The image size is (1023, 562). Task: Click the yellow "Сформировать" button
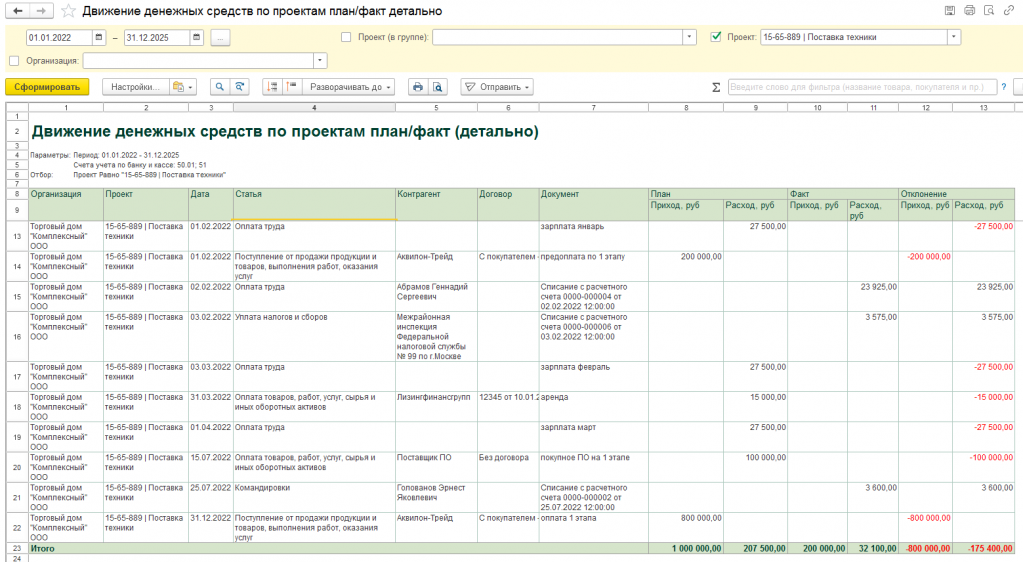pyautogui.click(x=47, y=87)
